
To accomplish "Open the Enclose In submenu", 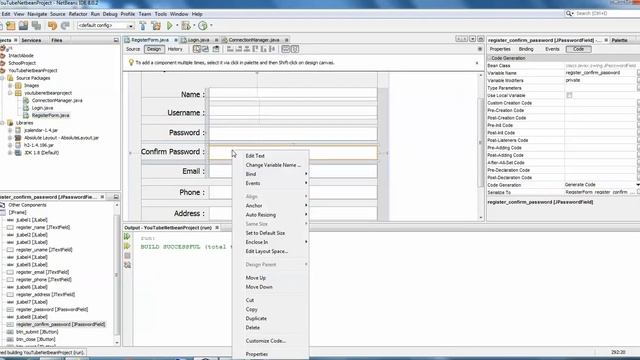I will click(x=271, y=242).
